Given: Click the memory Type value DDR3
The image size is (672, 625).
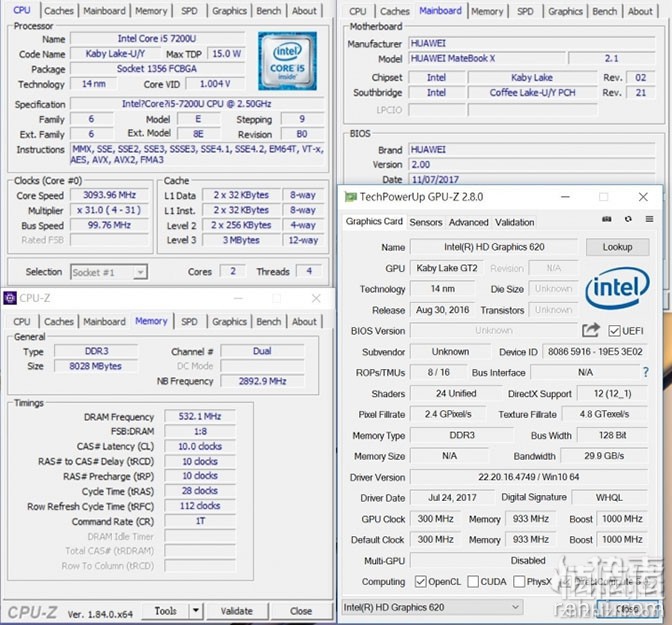Looking at the screenshot, I should [96, 351].
